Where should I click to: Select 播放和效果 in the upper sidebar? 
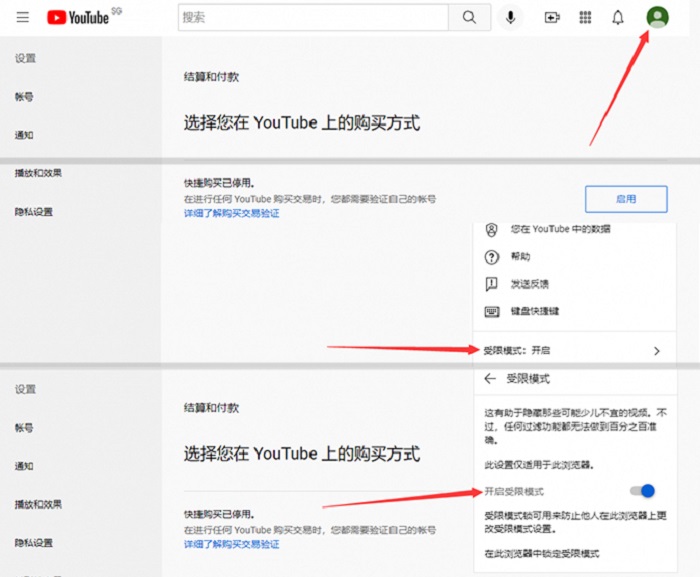pyautogui.click(x=38, y=173)
